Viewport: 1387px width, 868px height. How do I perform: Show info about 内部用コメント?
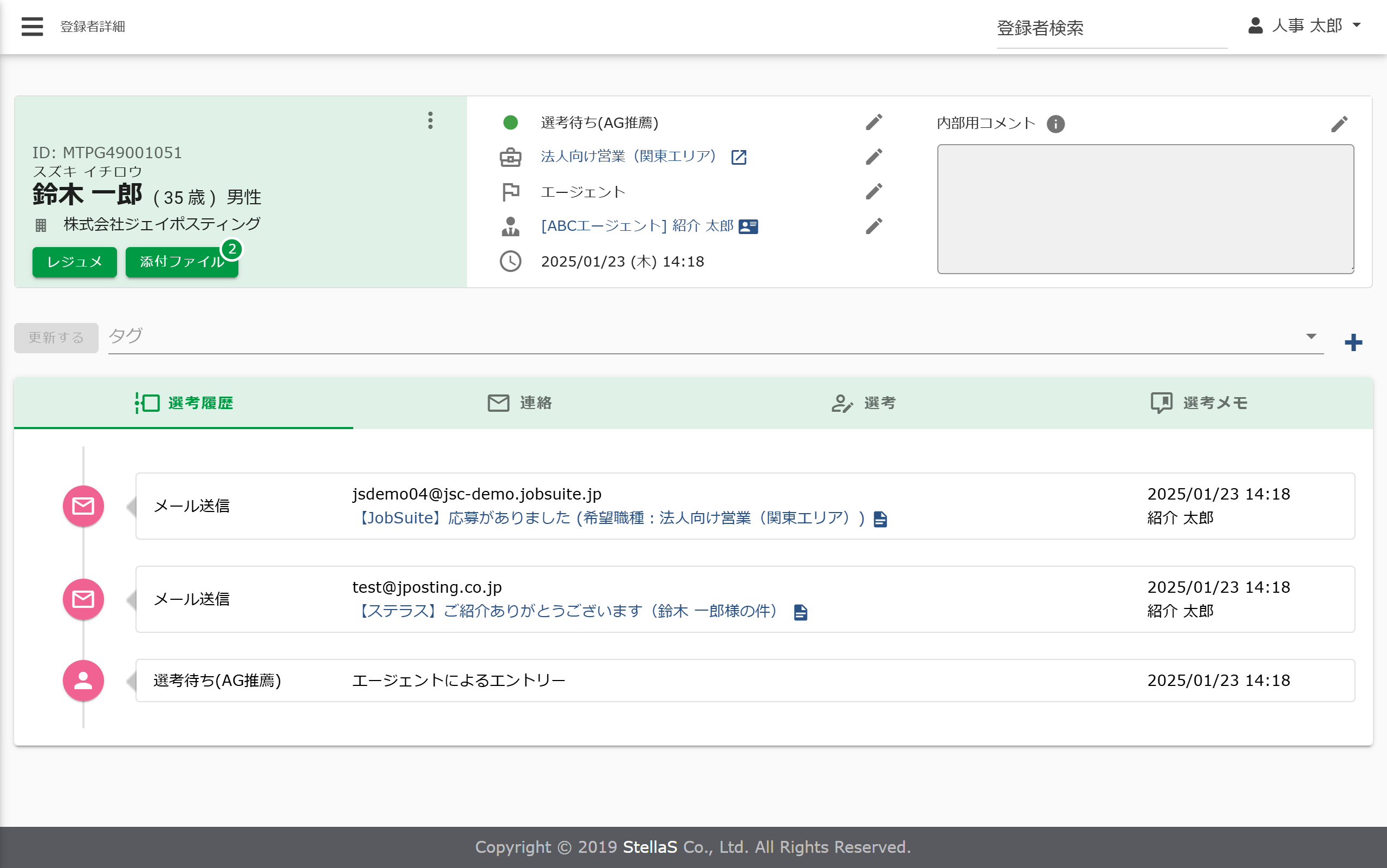pos(1055,124)
